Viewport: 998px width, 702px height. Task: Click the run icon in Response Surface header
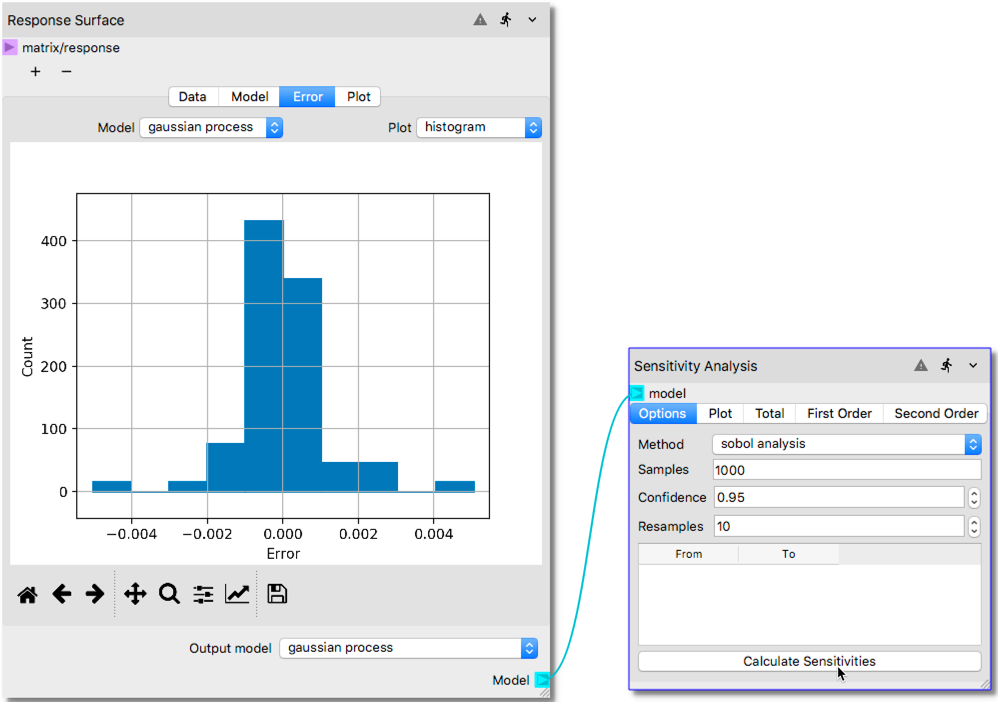coord(506,20)
